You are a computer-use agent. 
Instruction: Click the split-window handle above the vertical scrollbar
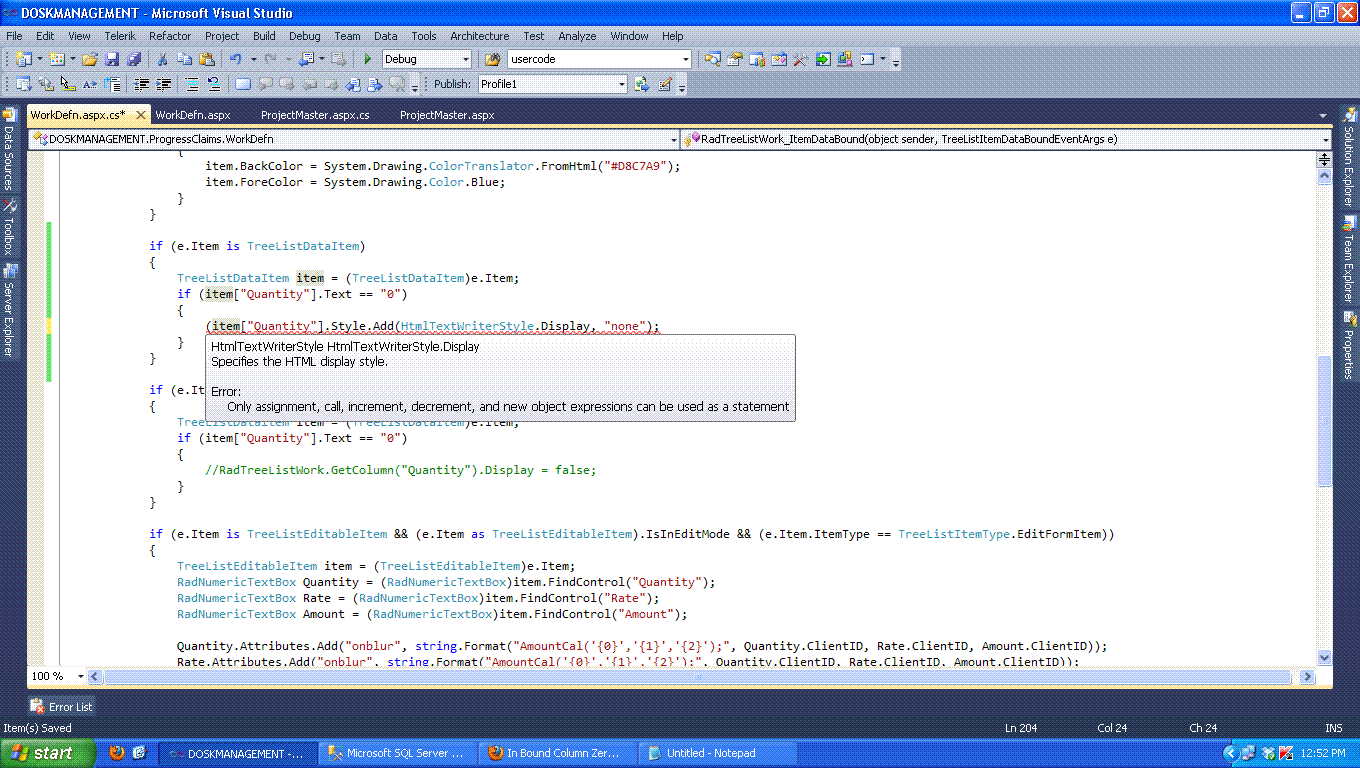tap(1324, 159)
